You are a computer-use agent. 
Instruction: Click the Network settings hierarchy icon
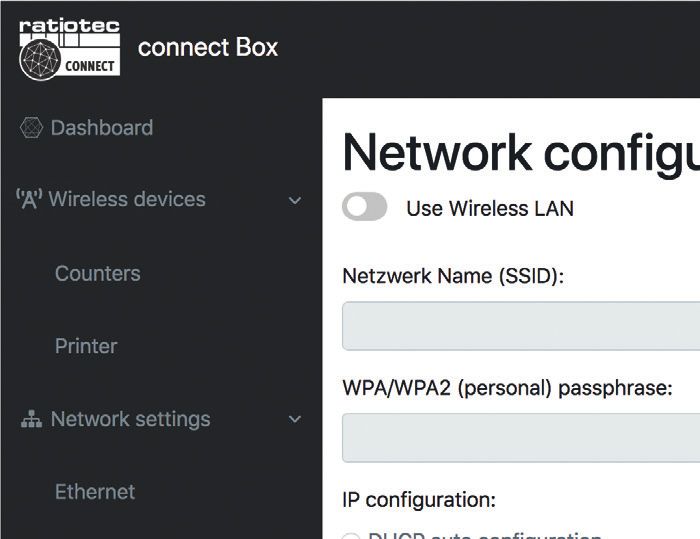tap(31, 419)
